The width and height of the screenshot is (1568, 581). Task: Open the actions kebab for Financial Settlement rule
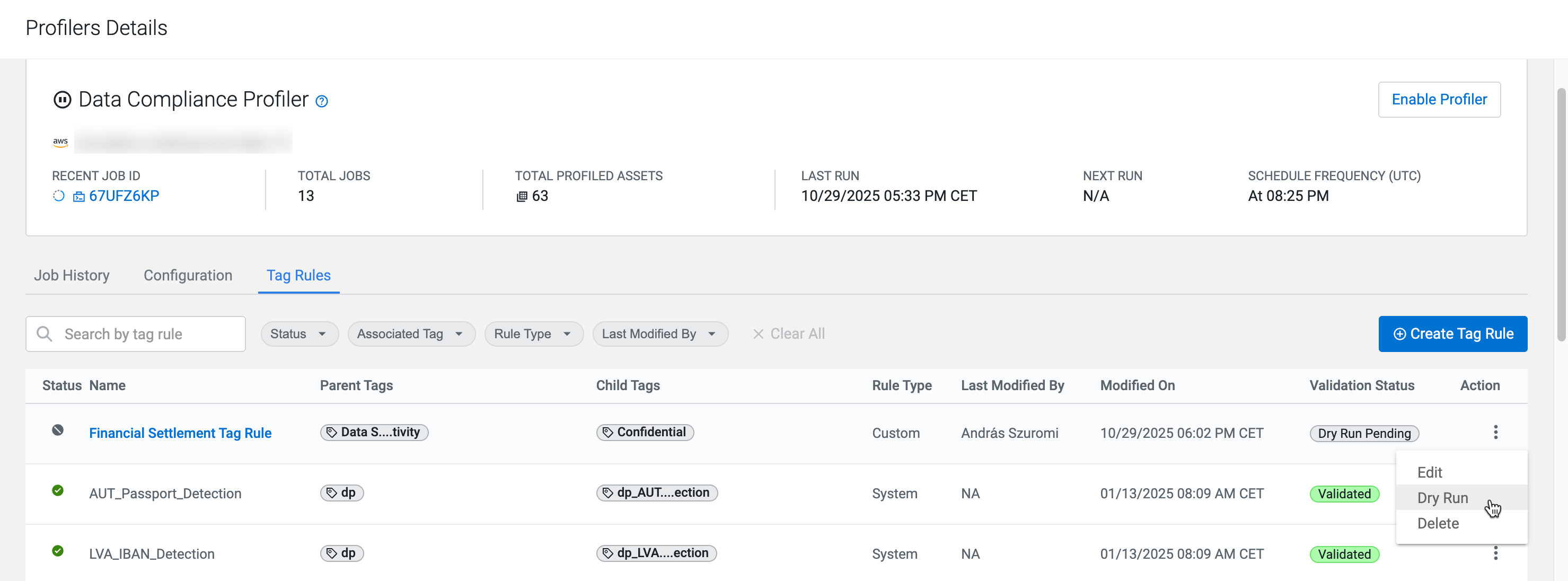[1495, 433]
